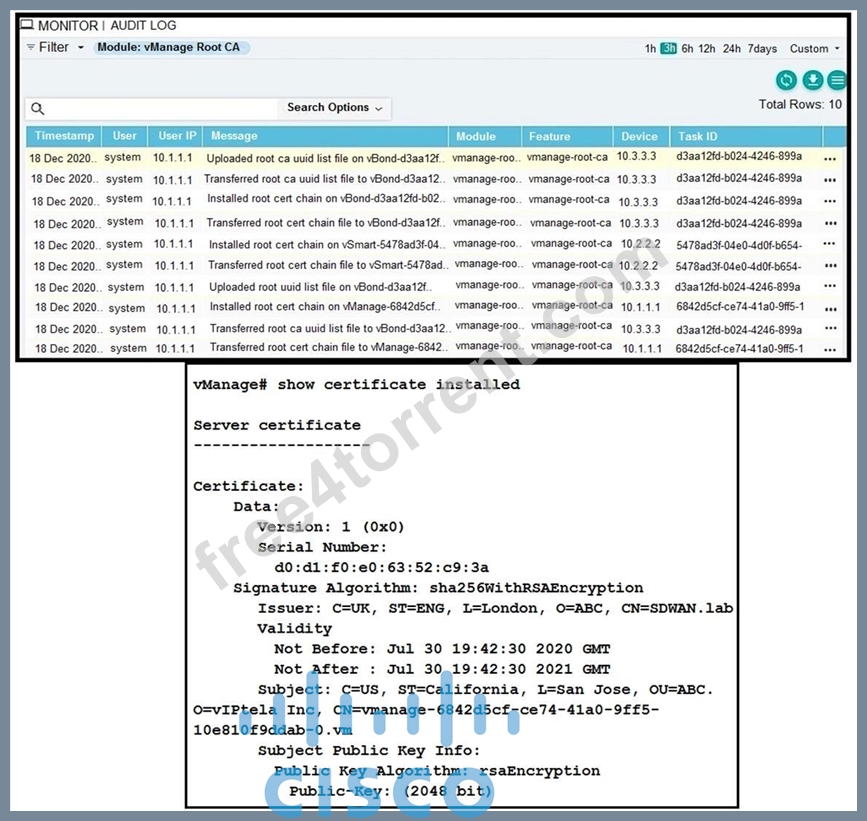Sort by the Timestamp column header
This screenshot has width=867, height=821.
pyautogui.click(x=64, y=136)
